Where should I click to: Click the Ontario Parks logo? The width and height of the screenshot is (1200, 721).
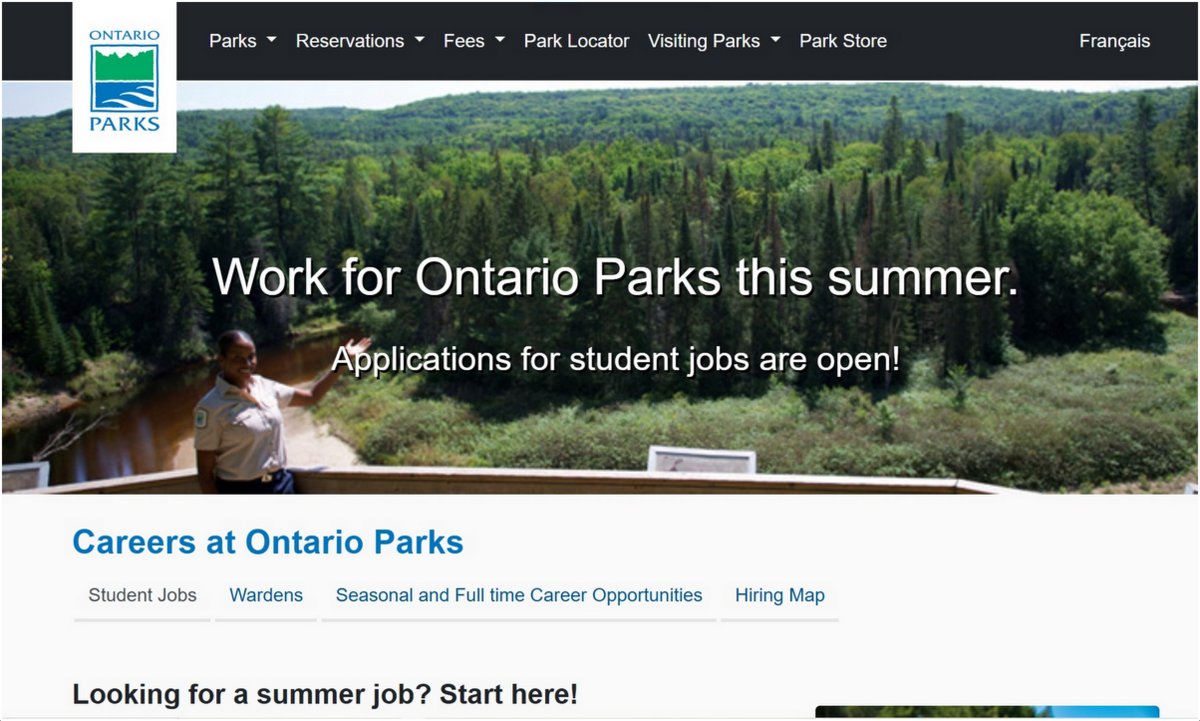pyautogui.click(x=124, y=78)
